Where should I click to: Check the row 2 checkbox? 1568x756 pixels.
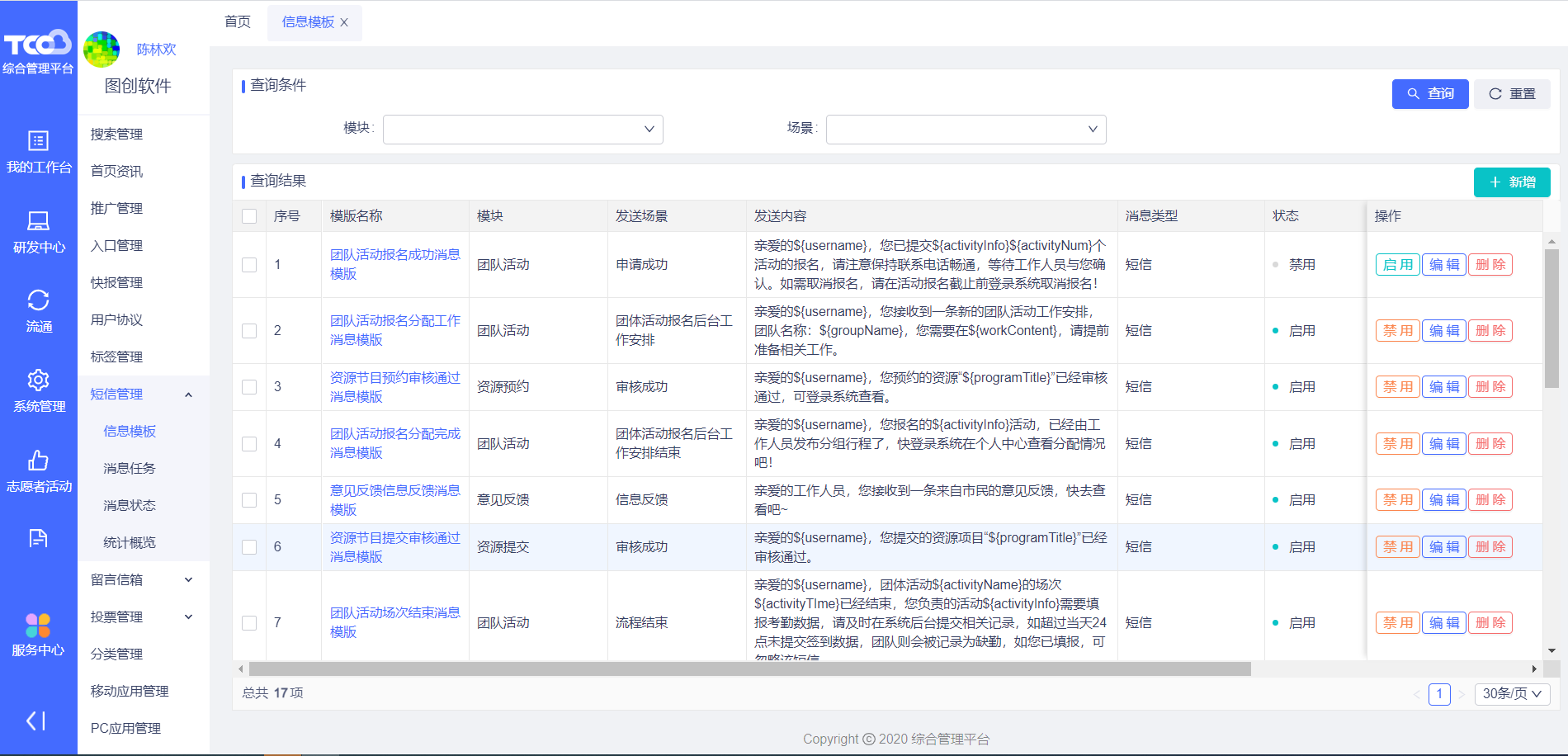coord(249,331)
